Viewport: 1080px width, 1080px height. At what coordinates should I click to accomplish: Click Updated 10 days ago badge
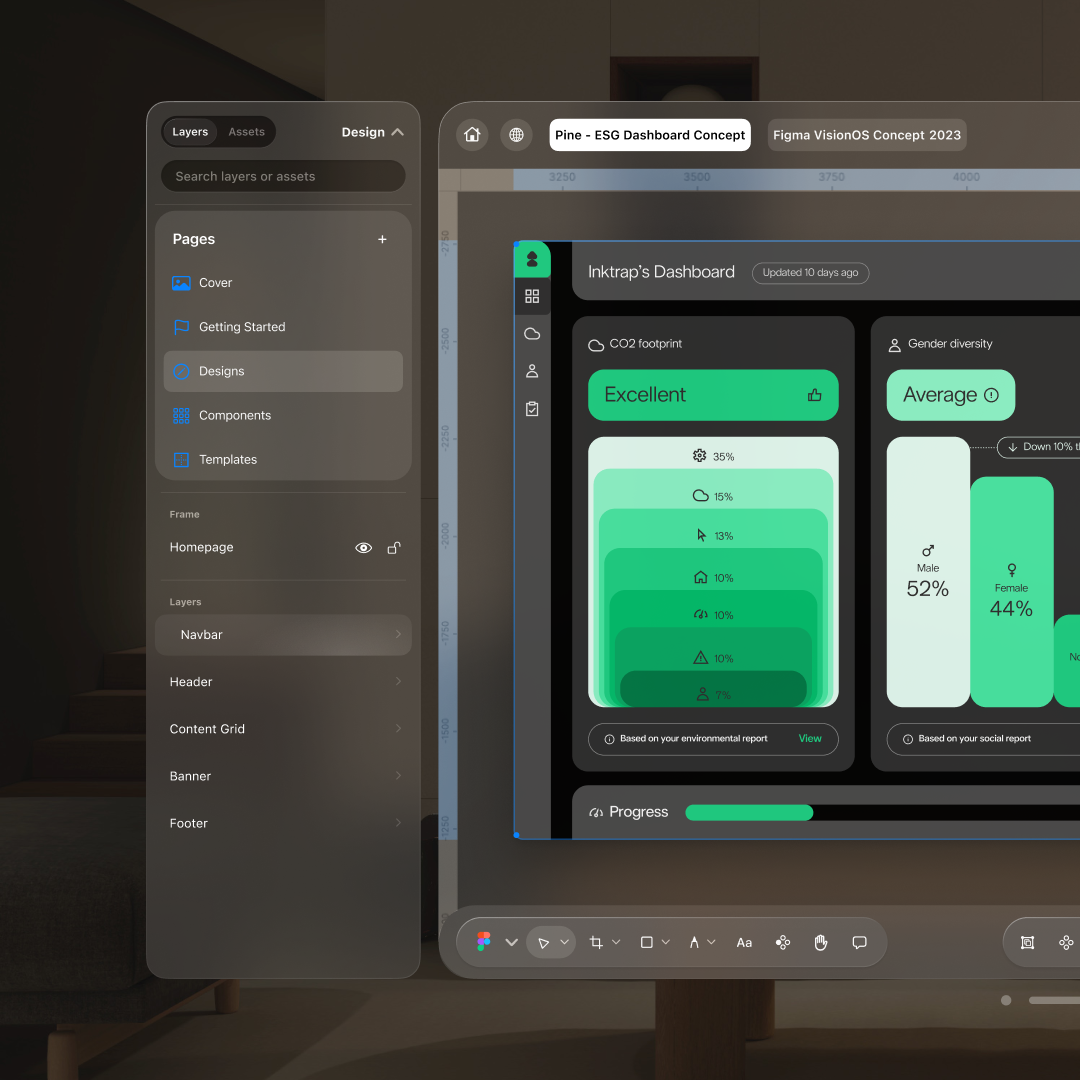point(810,273)
